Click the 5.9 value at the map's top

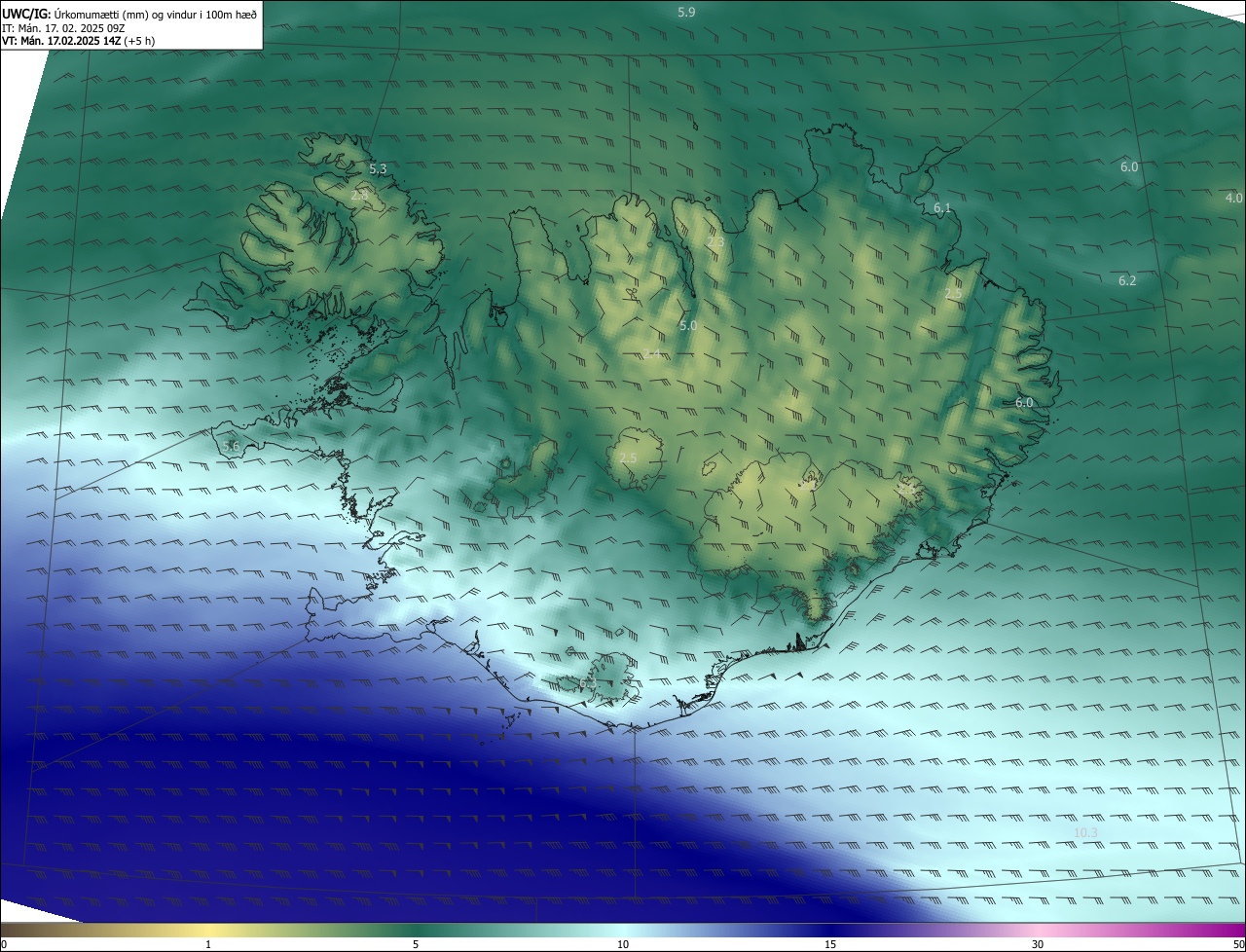[686, 13]
